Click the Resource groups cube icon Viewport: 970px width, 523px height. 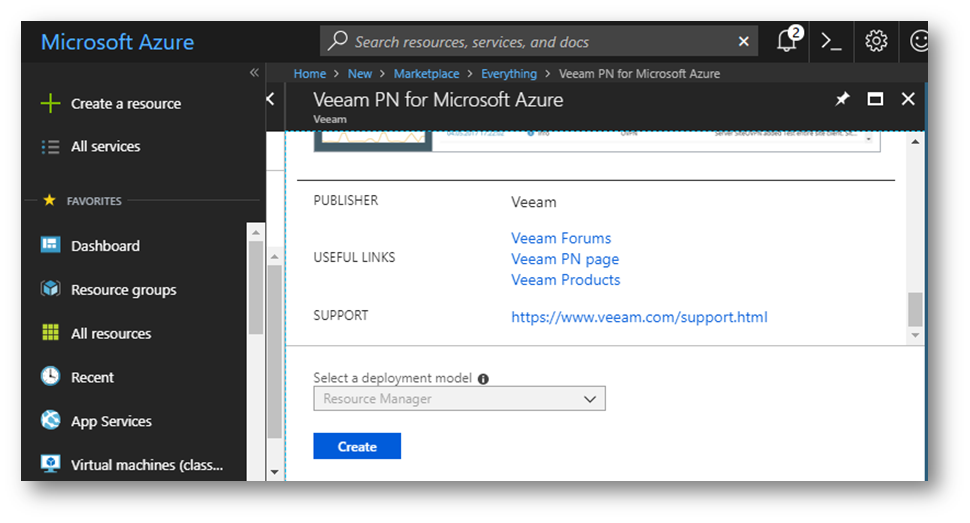coord(50,289)
